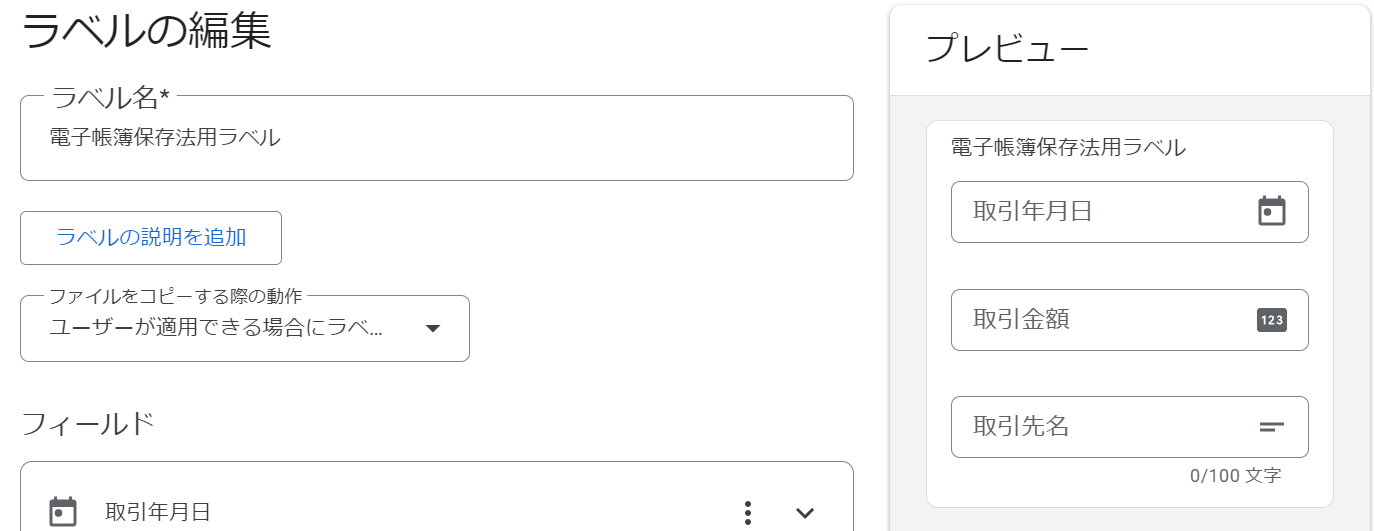
Task: Open the copy-behavior dropdown arrow
Action: [433, 328]
